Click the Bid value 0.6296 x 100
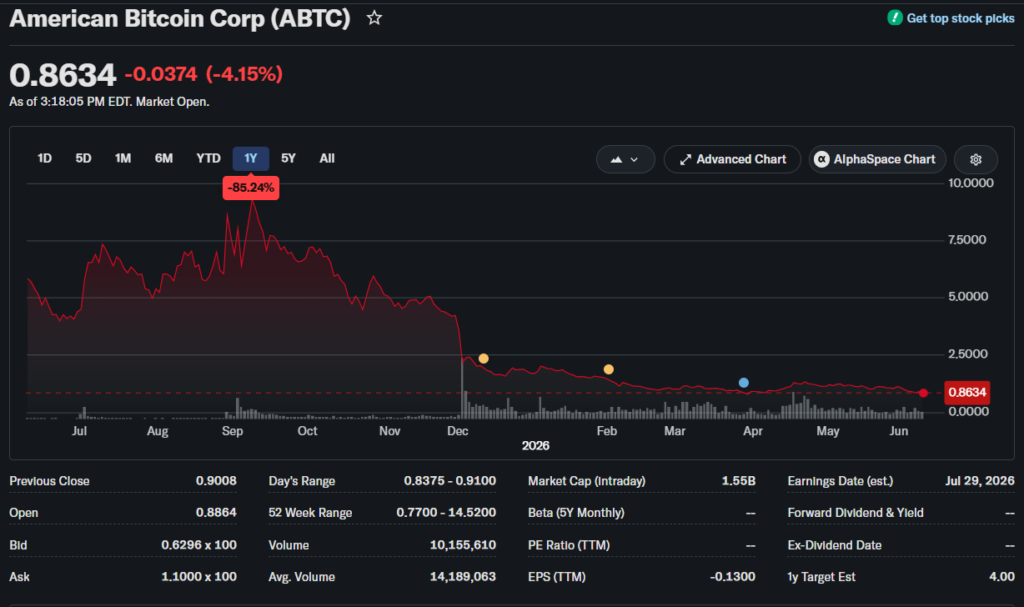Viewport: 1024px width, 607px height. coord(199,545)
